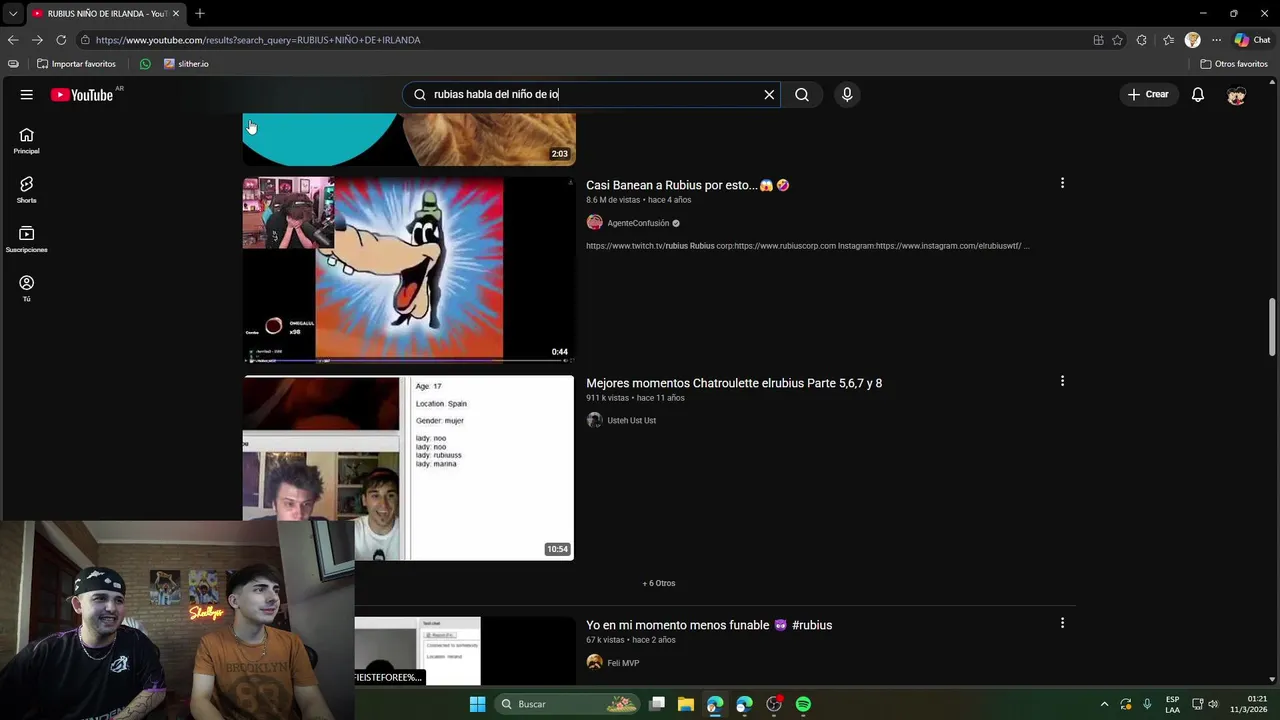
Task: Click the Feli MVP channel avatar
Action: (594, 663)
